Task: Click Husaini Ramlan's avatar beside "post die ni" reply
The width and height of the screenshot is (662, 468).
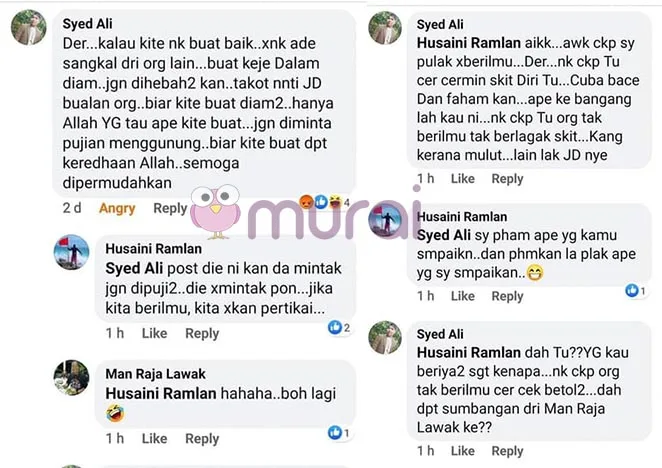Action: point(71,252)
